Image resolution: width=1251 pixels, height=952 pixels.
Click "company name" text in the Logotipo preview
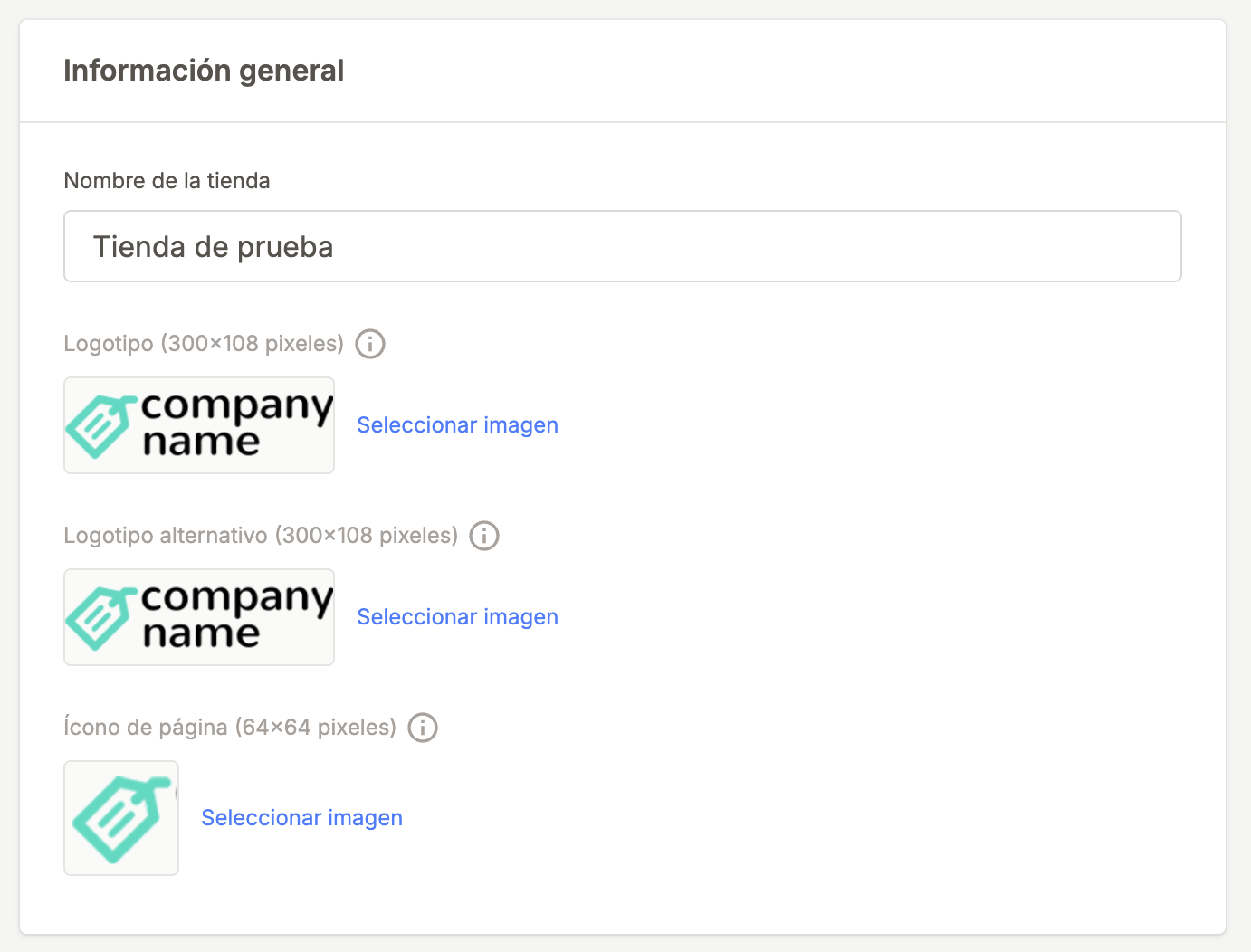pyautogui.click(x=235, y=424)
